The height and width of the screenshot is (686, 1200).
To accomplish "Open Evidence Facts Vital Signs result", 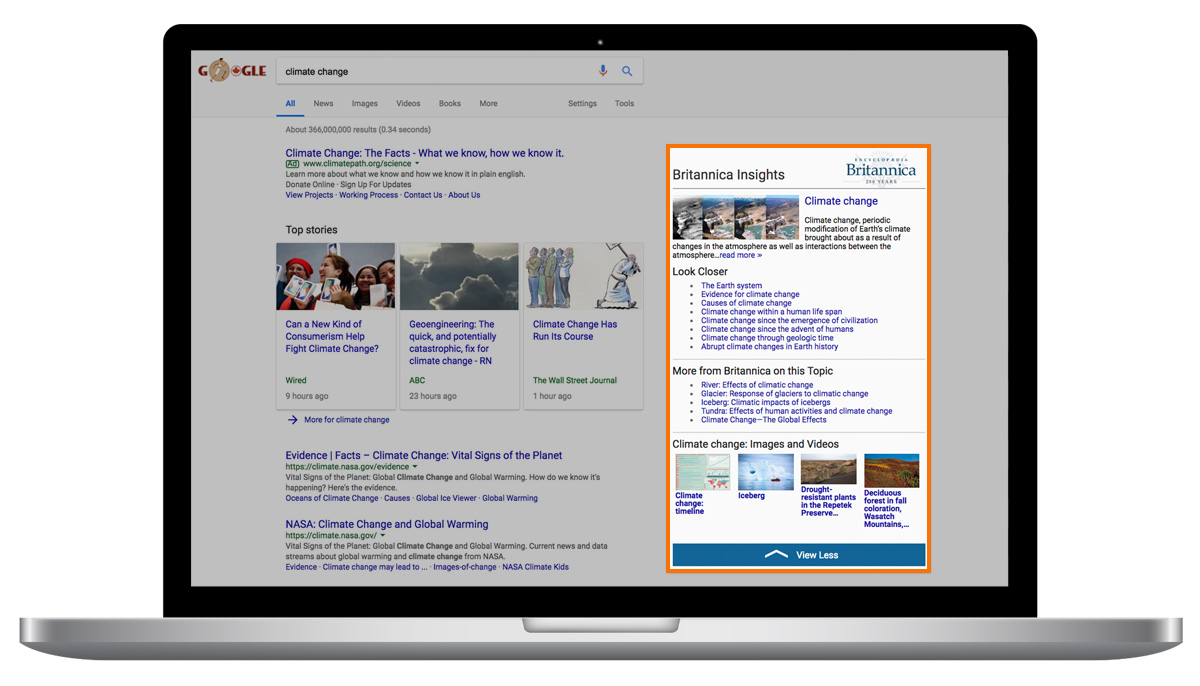I will click(x=424, y=455).
